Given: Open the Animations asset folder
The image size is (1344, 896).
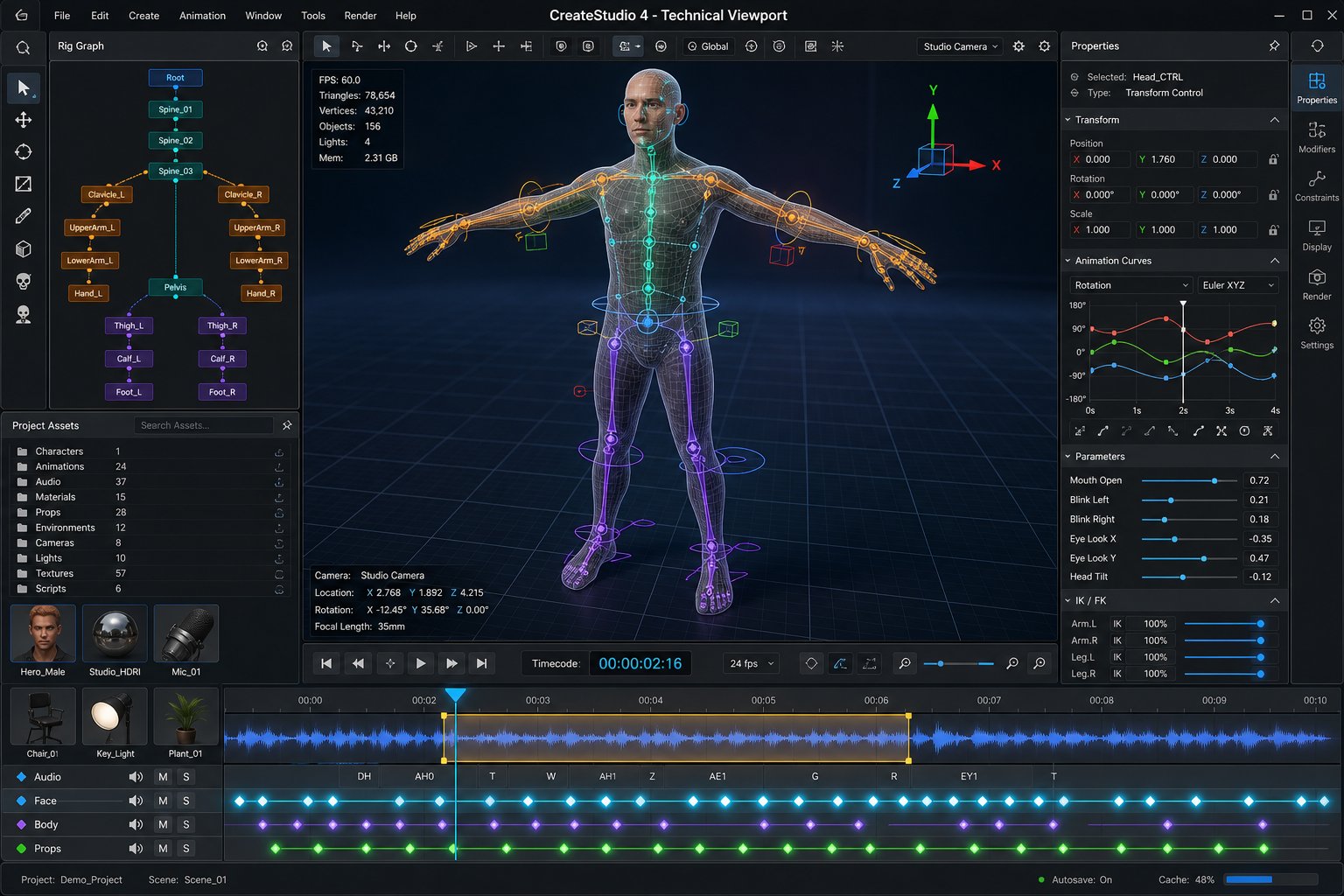Looking at the screenshot, I should (59, 466).
